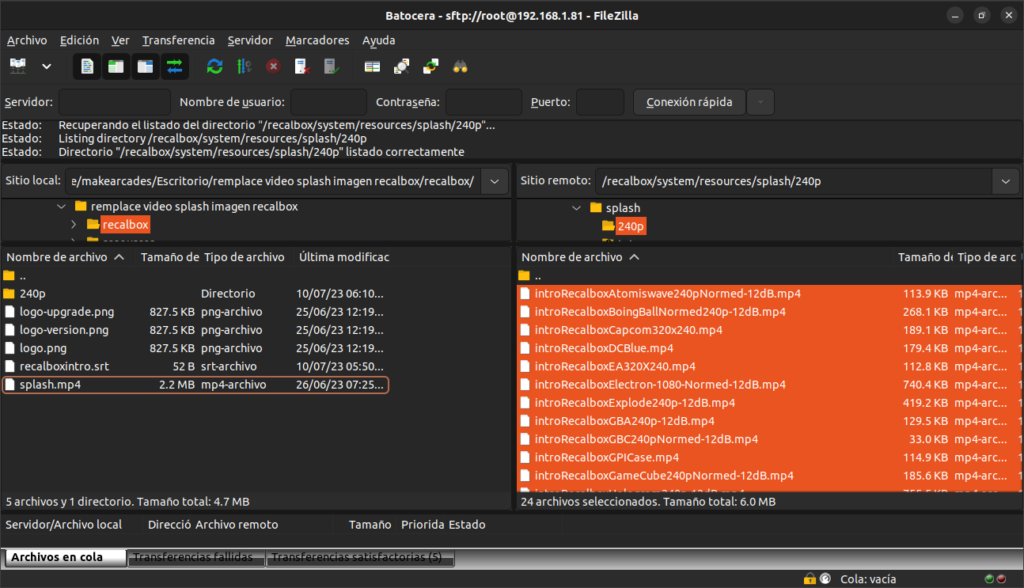Reconnect to the last server
The image size is (1024, 588).
click(x=331, y=66)
